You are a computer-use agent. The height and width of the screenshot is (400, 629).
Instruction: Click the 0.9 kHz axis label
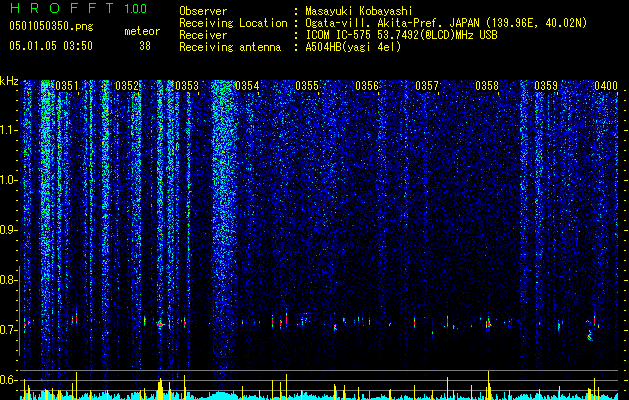(x=8, y=230)
